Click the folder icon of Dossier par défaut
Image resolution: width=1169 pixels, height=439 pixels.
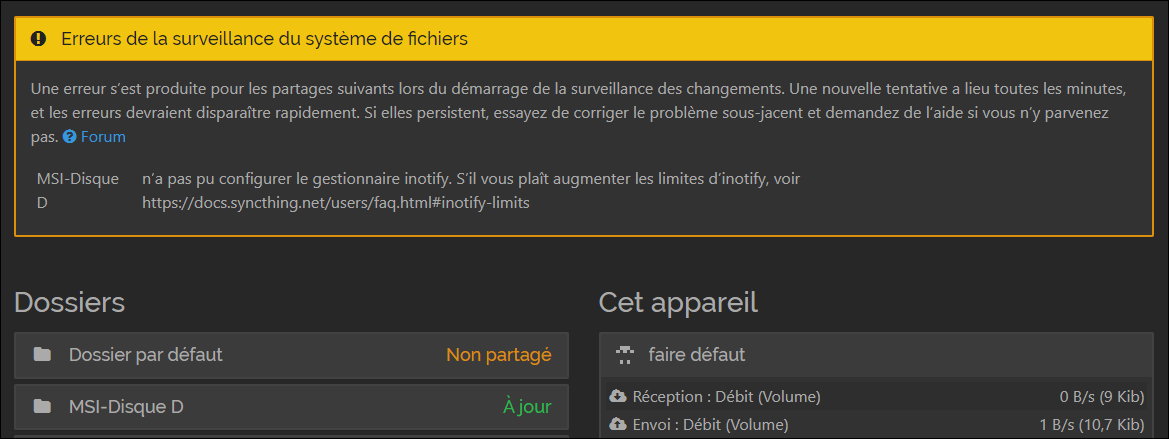(42, 355)
